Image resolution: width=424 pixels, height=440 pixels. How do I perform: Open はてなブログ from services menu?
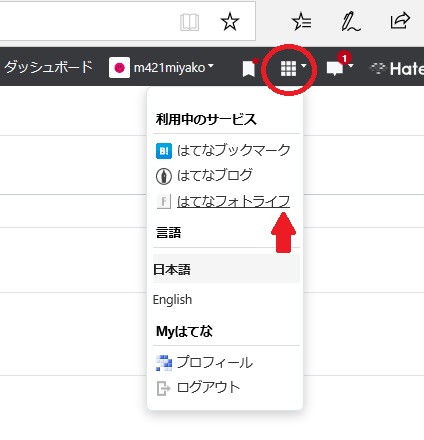click(x=215, y=175)
